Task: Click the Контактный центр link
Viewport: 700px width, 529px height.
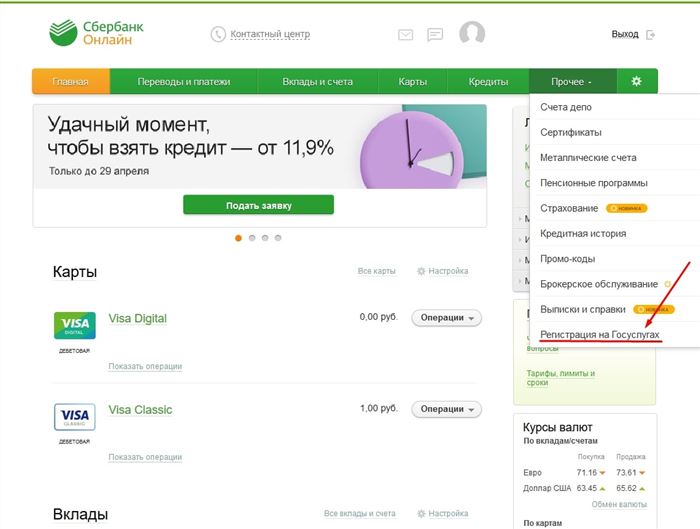Action: 270,34
